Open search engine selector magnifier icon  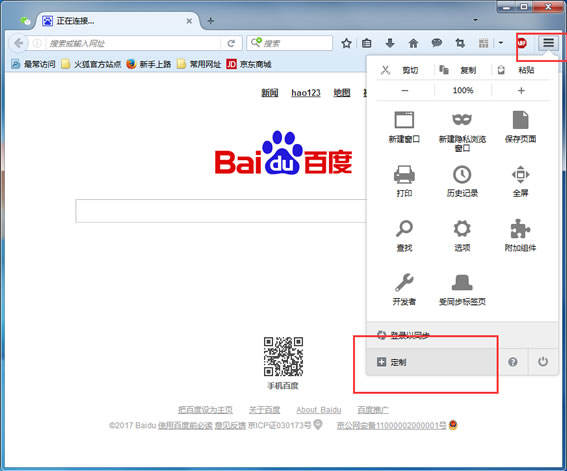(x=256, y=42)
